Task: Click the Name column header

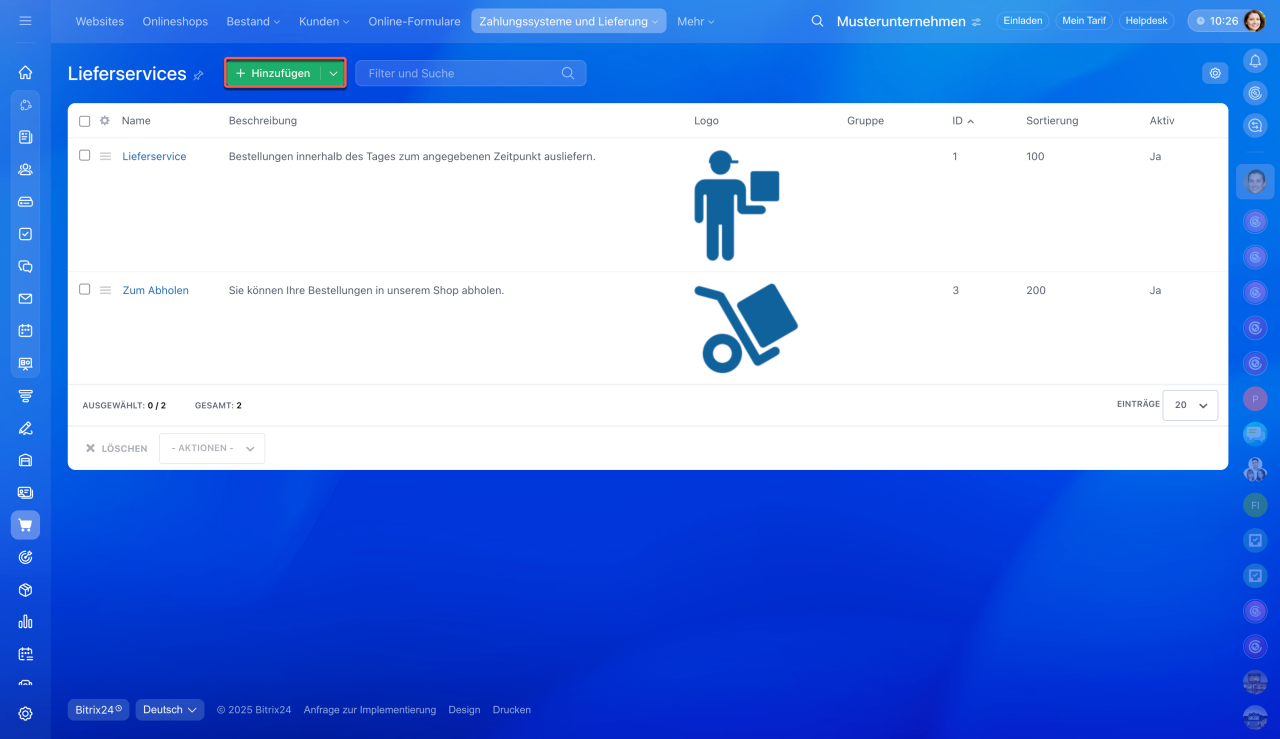Action: [x=136, y=121]
